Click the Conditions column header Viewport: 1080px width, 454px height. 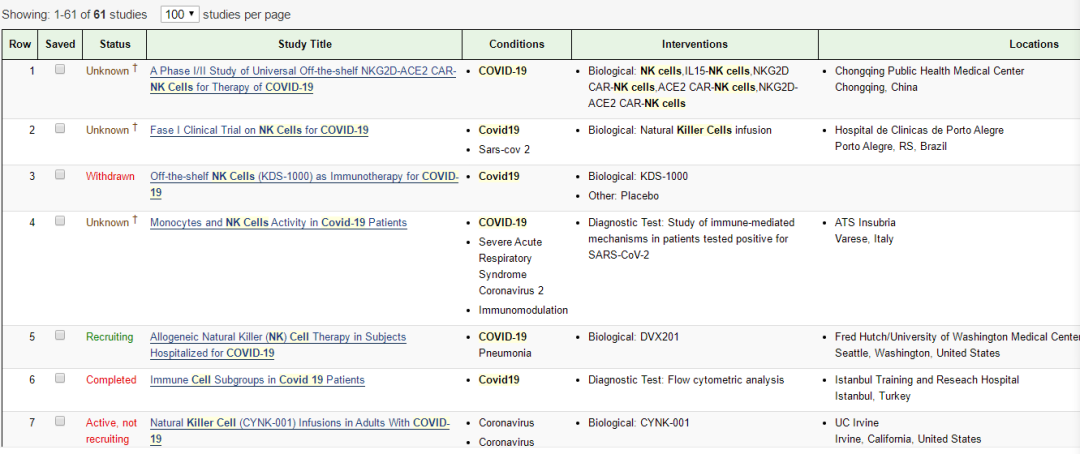coord(516,44)
